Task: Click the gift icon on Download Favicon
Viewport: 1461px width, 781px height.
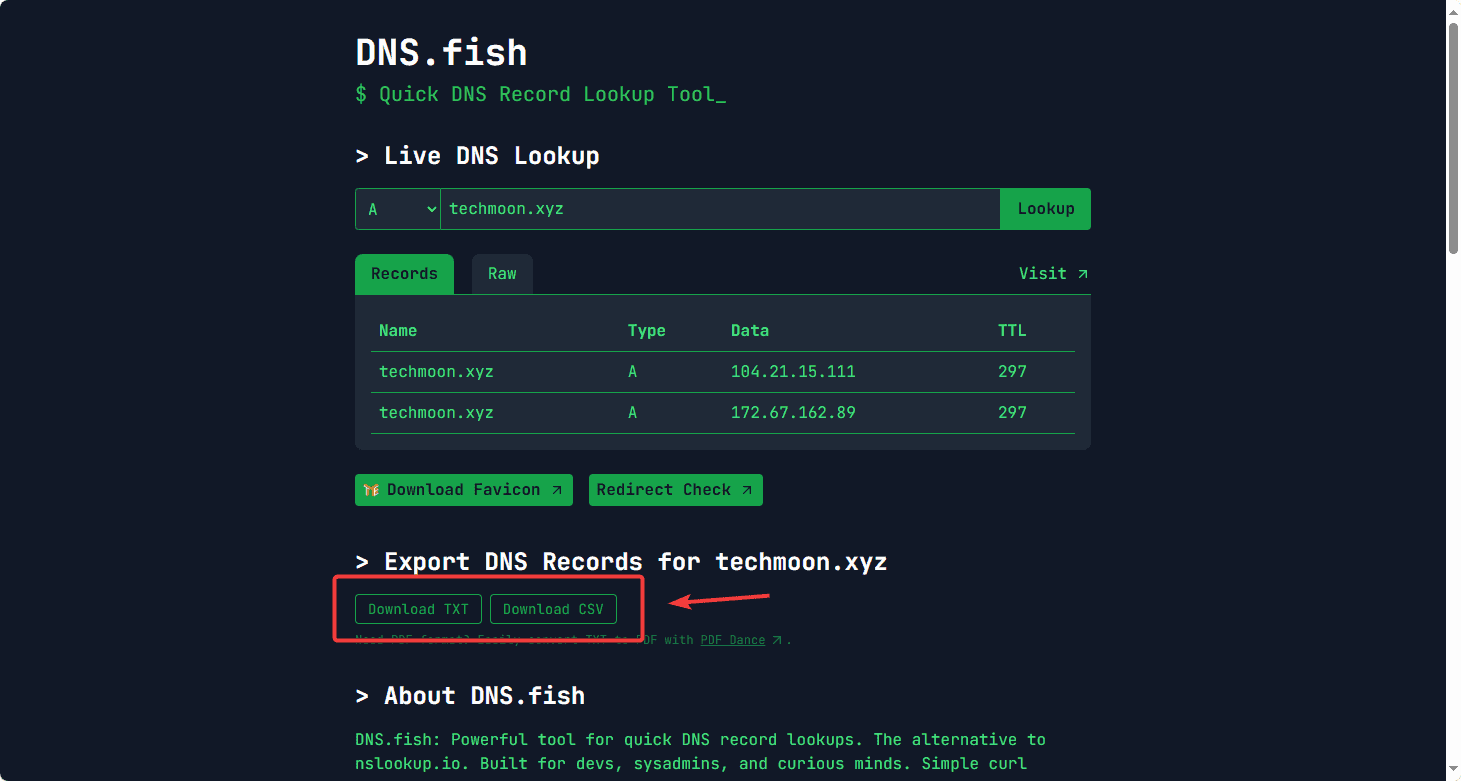Action: pyautogui.click(x=372, y=490)
